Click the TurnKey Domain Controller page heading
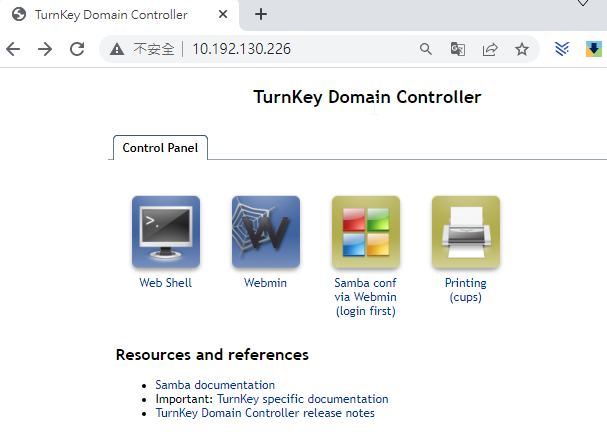The width and height of the screenshot is (607, 444). point(367,97)
